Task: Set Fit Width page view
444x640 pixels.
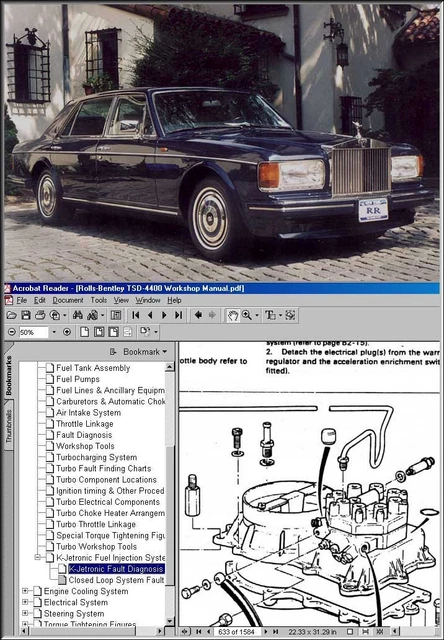Action: click(x=113, y=332)
